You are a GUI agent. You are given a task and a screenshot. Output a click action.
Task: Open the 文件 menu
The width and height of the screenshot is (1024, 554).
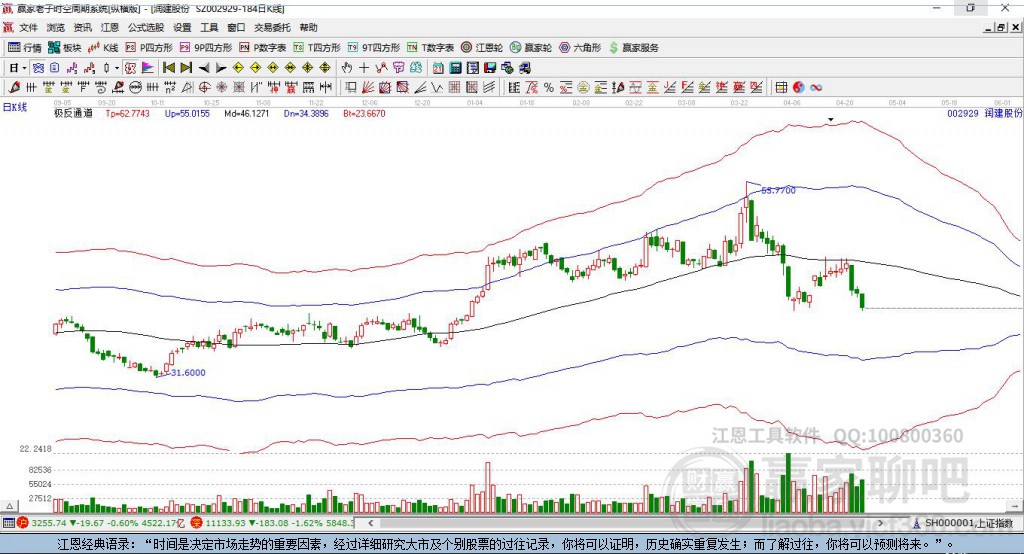coord(28,27)
